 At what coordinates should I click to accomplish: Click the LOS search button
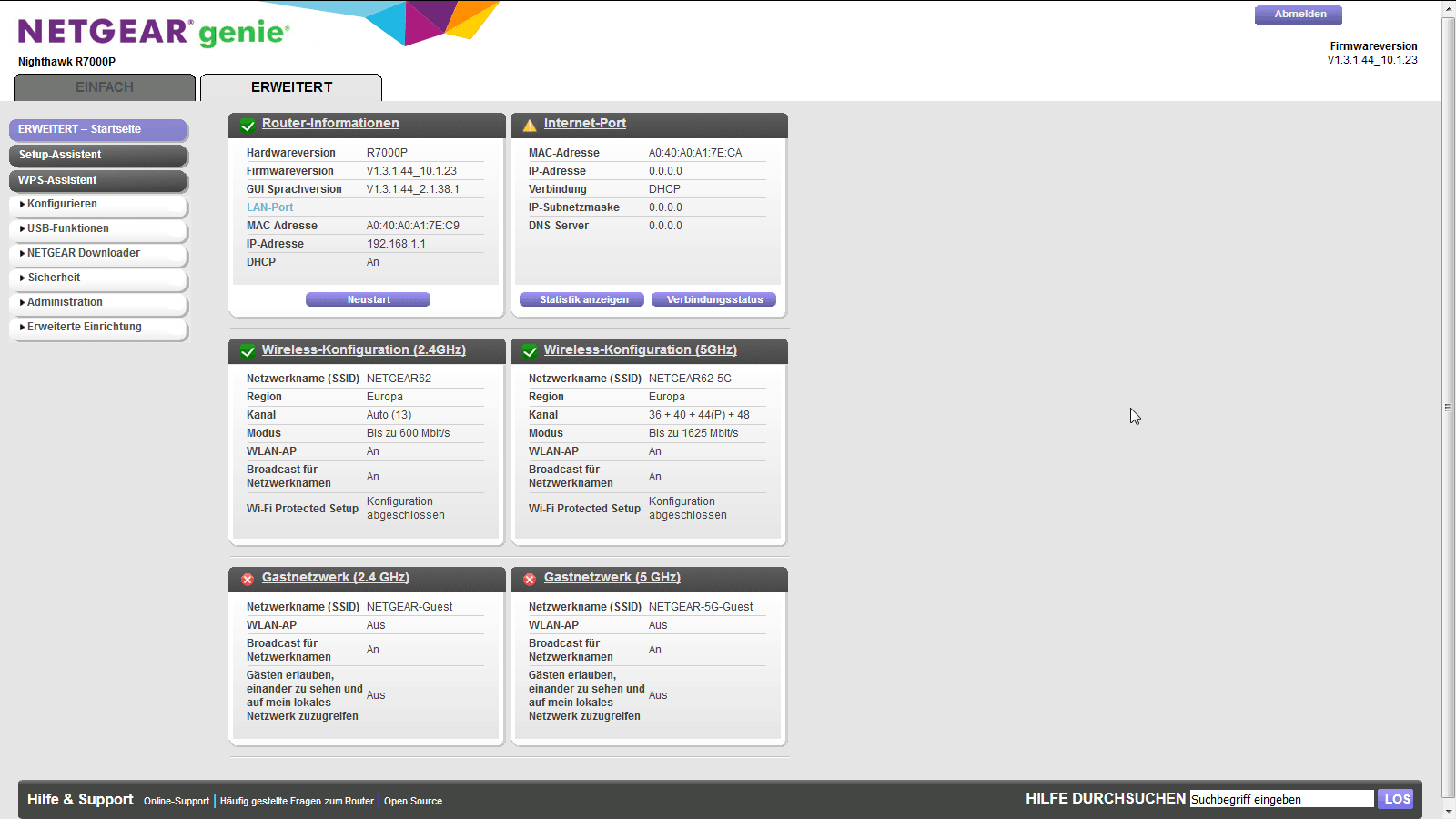tap(1396, 799)
